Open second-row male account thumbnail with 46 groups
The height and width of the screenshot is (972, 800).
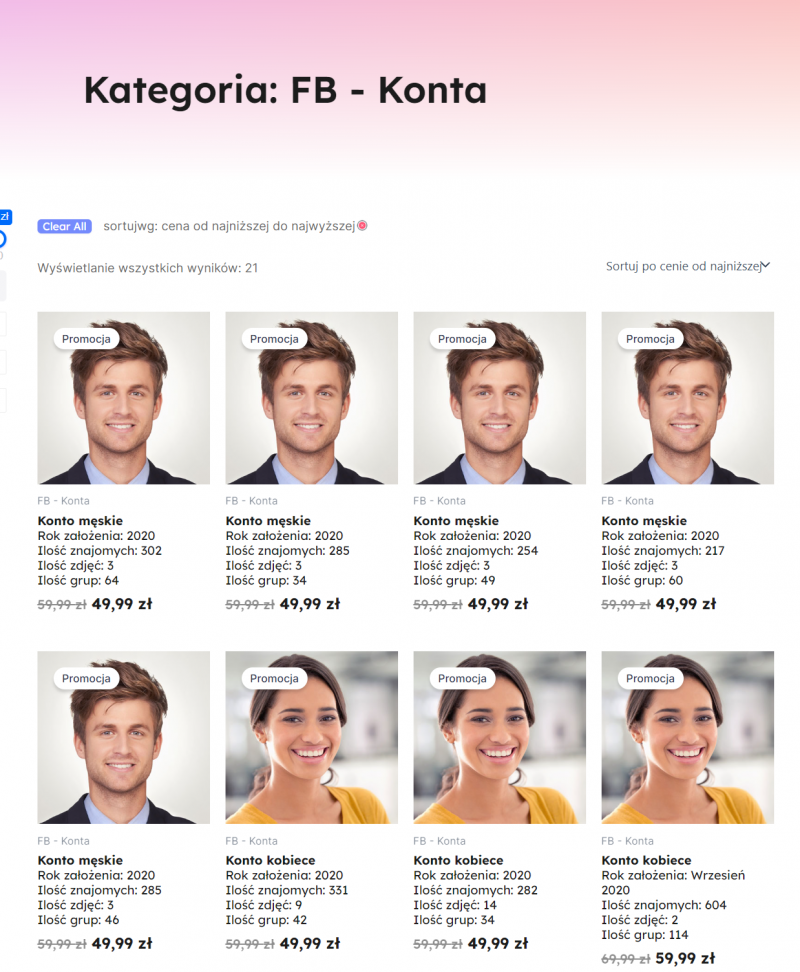[123, 737]
